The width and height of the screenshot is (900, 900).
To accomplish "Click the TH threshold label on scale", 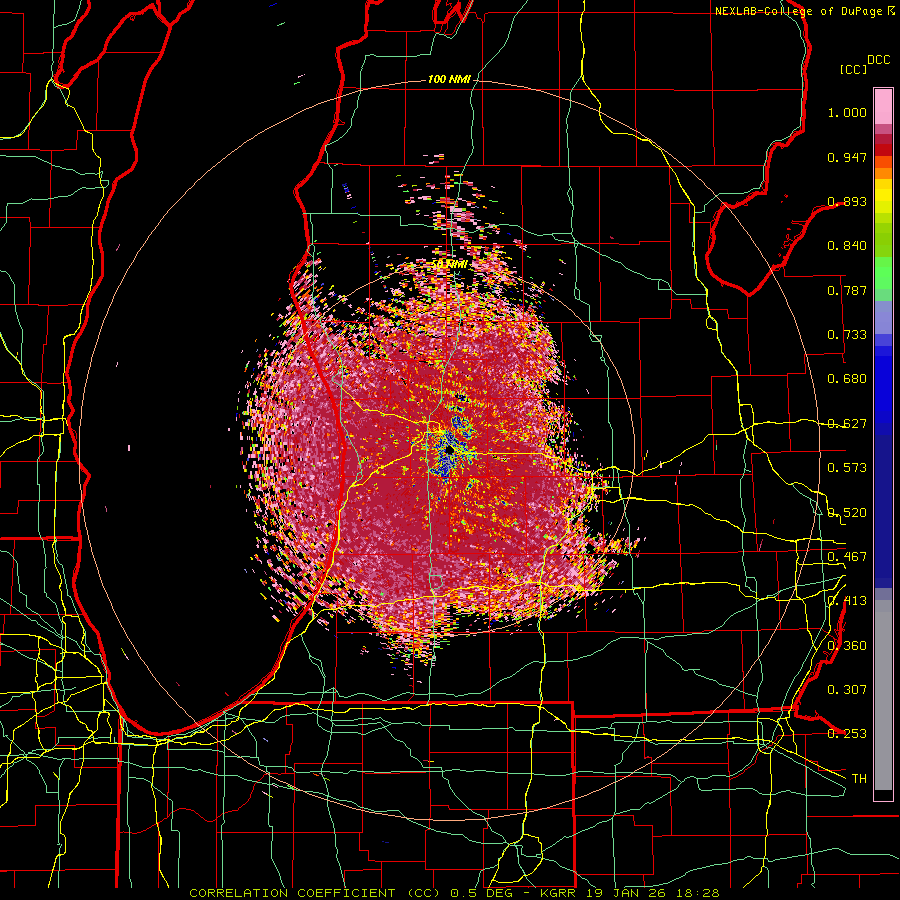I will pos(859,779).
